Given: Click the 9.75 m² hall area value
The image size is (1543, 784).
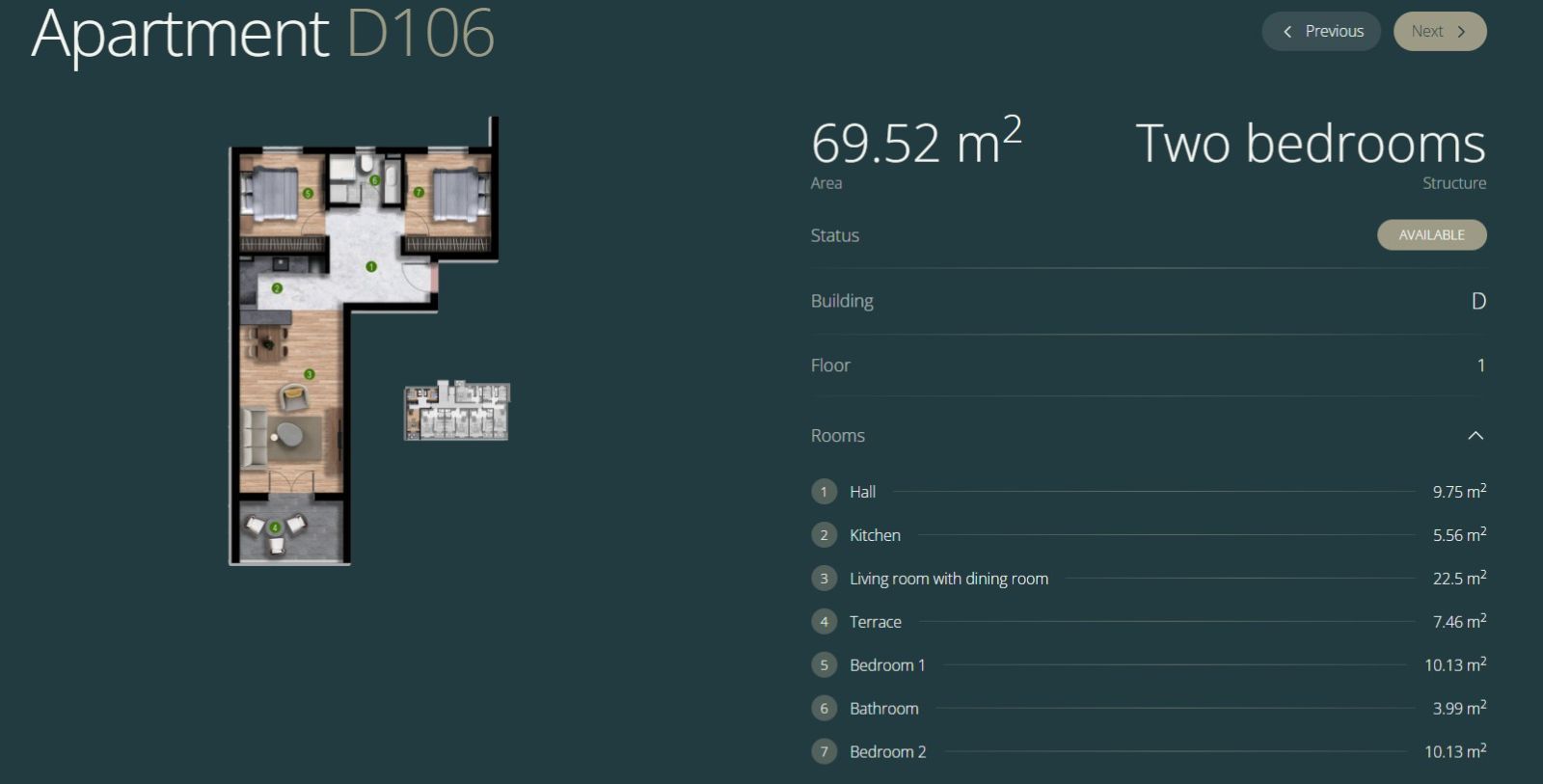Looking at the screenshot, I should (x=1459, y=491).
